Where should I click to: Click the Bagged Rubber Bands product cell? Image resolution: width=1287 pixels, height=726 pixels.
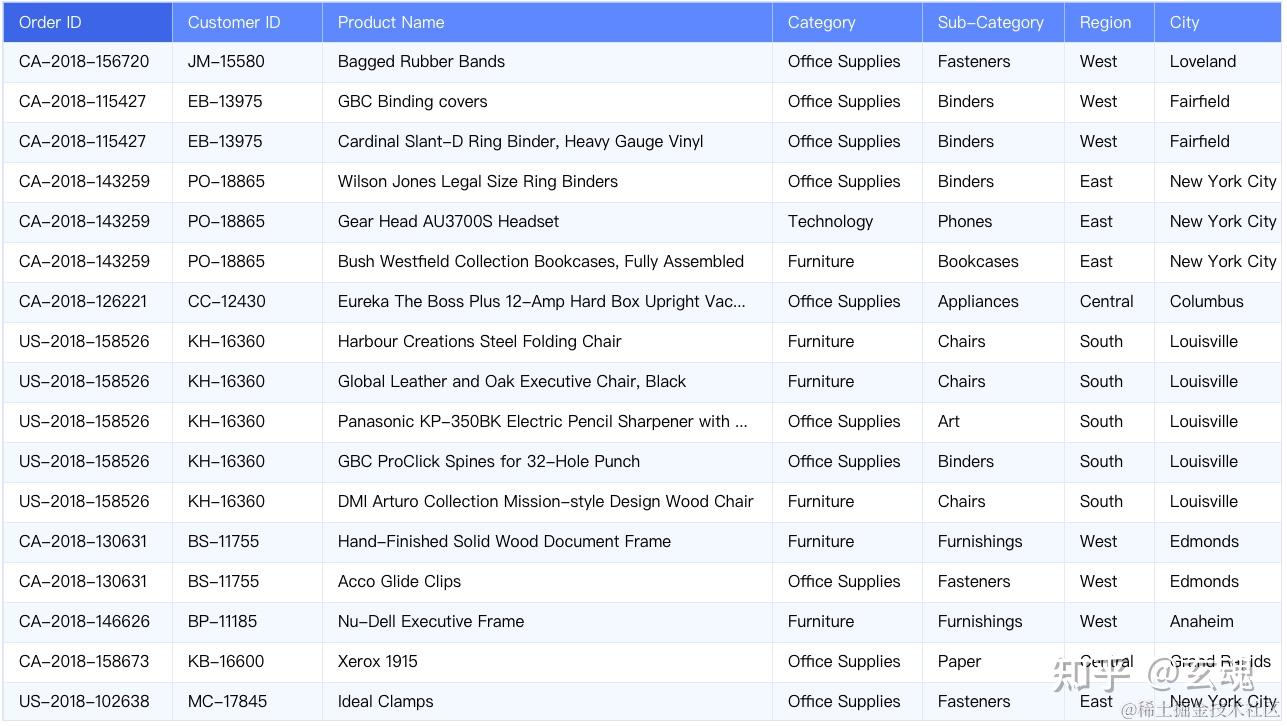pyautogui.click(x=421, y=62)
